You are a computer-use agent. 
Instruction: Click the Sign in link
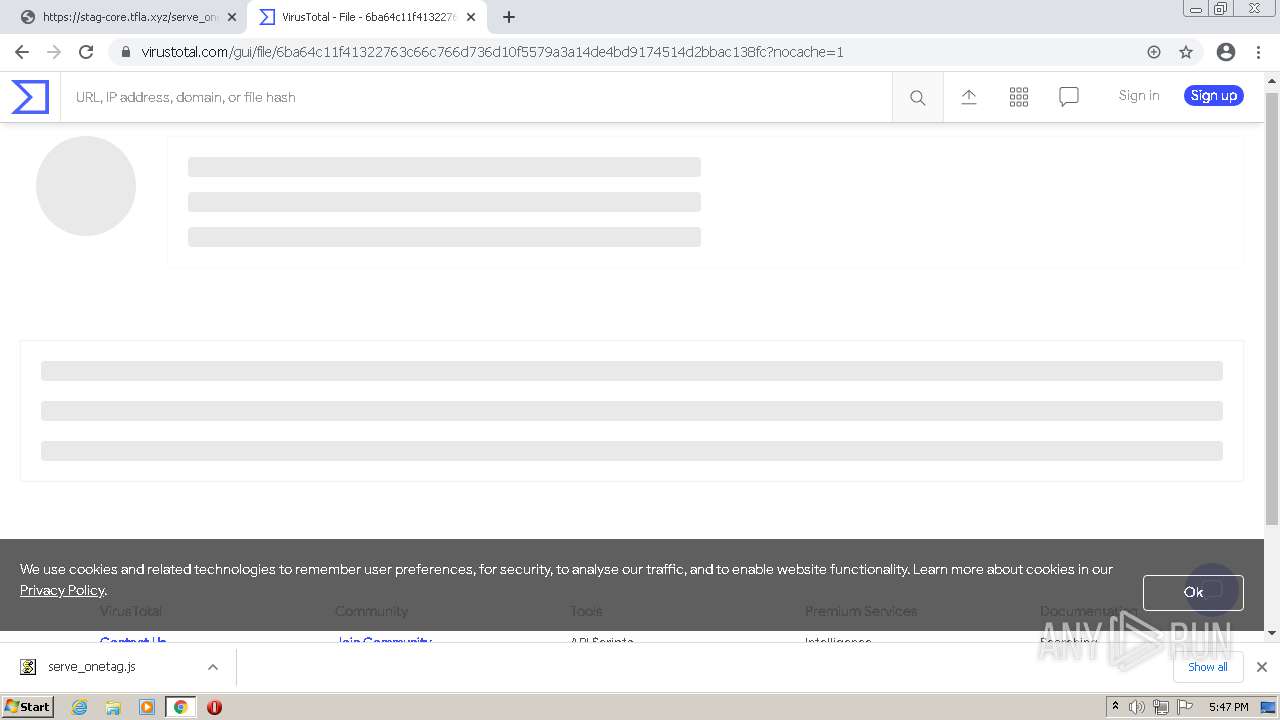[x=1139, y=95]
